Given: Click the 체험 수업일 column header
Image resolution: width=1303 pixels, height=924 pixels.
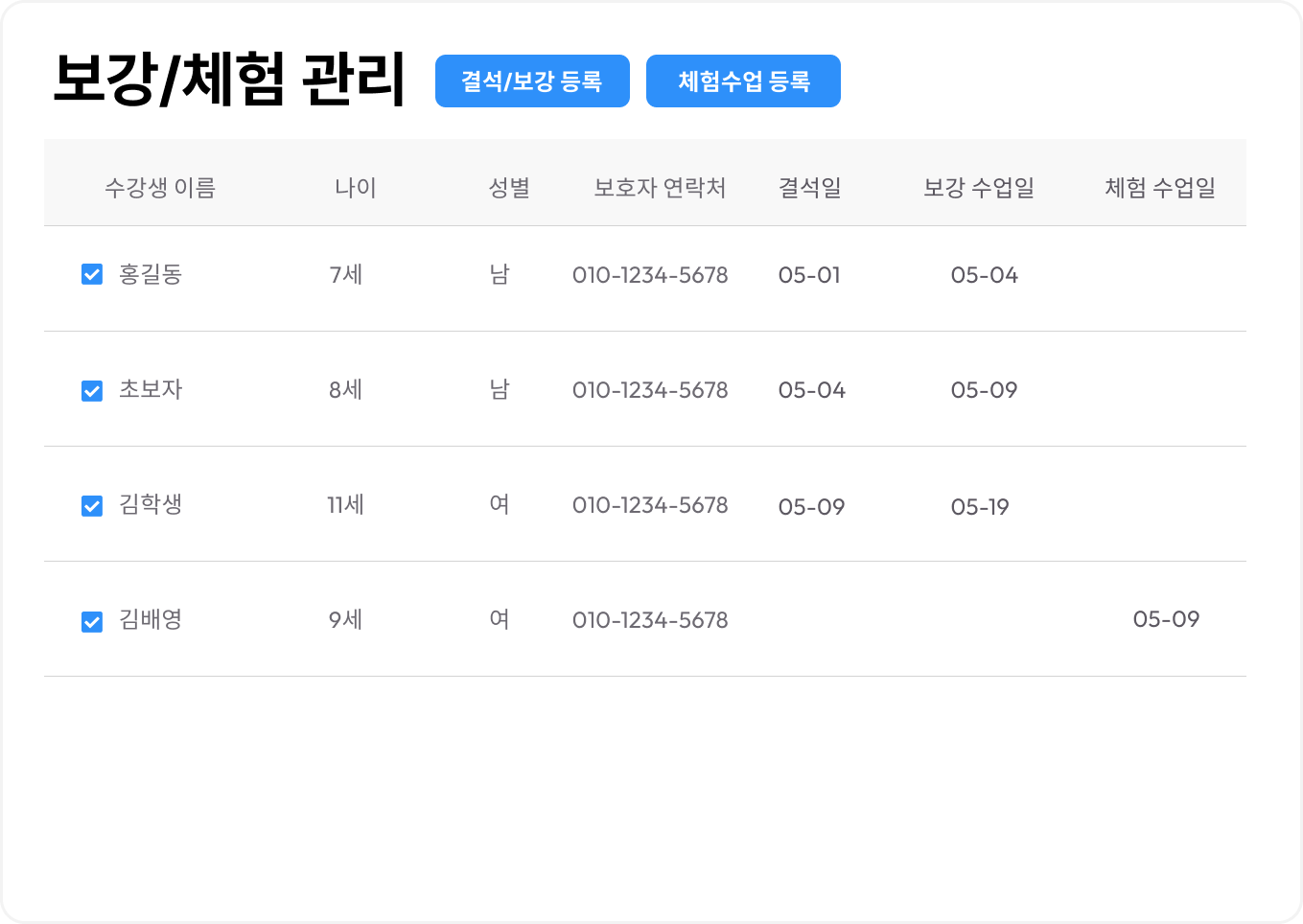Looking at the screenshot, I should click(1159, 187).
